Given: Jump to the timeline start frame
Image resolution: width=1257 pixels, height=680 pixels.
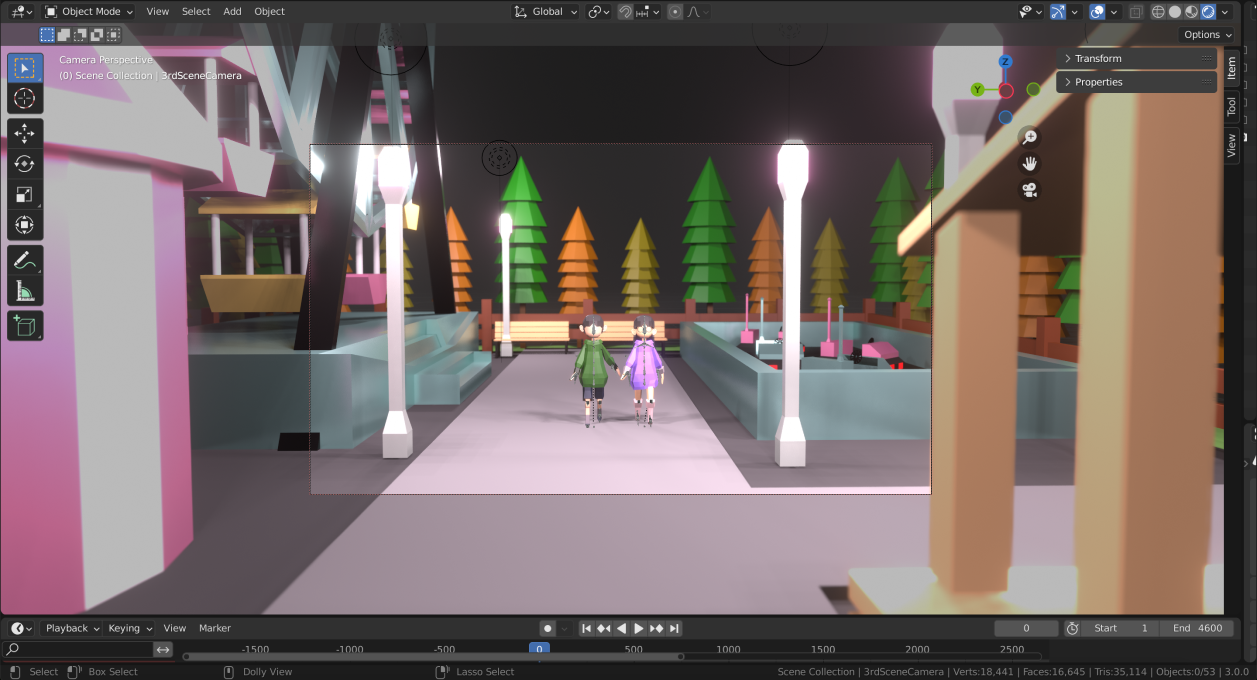Looking at the screenshot, I should 587,628.
